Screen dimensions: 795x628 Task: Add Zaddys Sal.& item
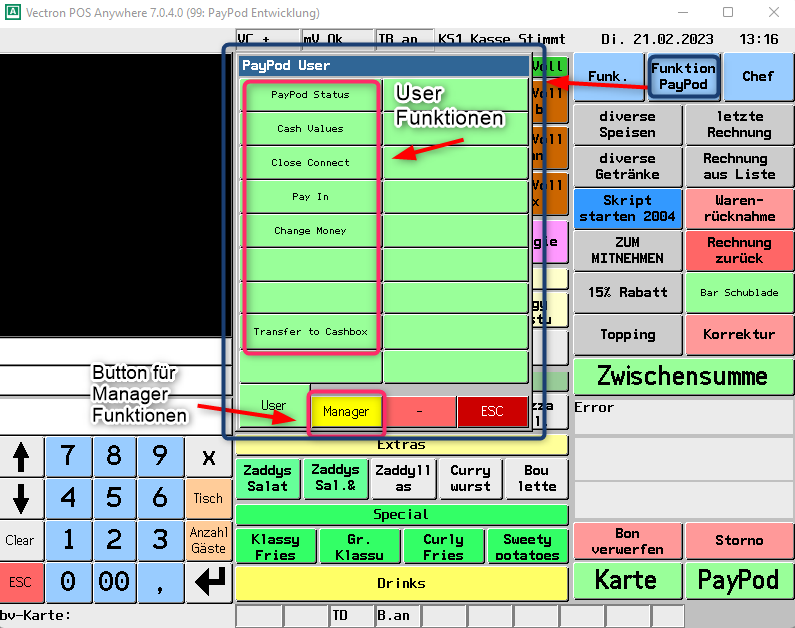(336, 478)
